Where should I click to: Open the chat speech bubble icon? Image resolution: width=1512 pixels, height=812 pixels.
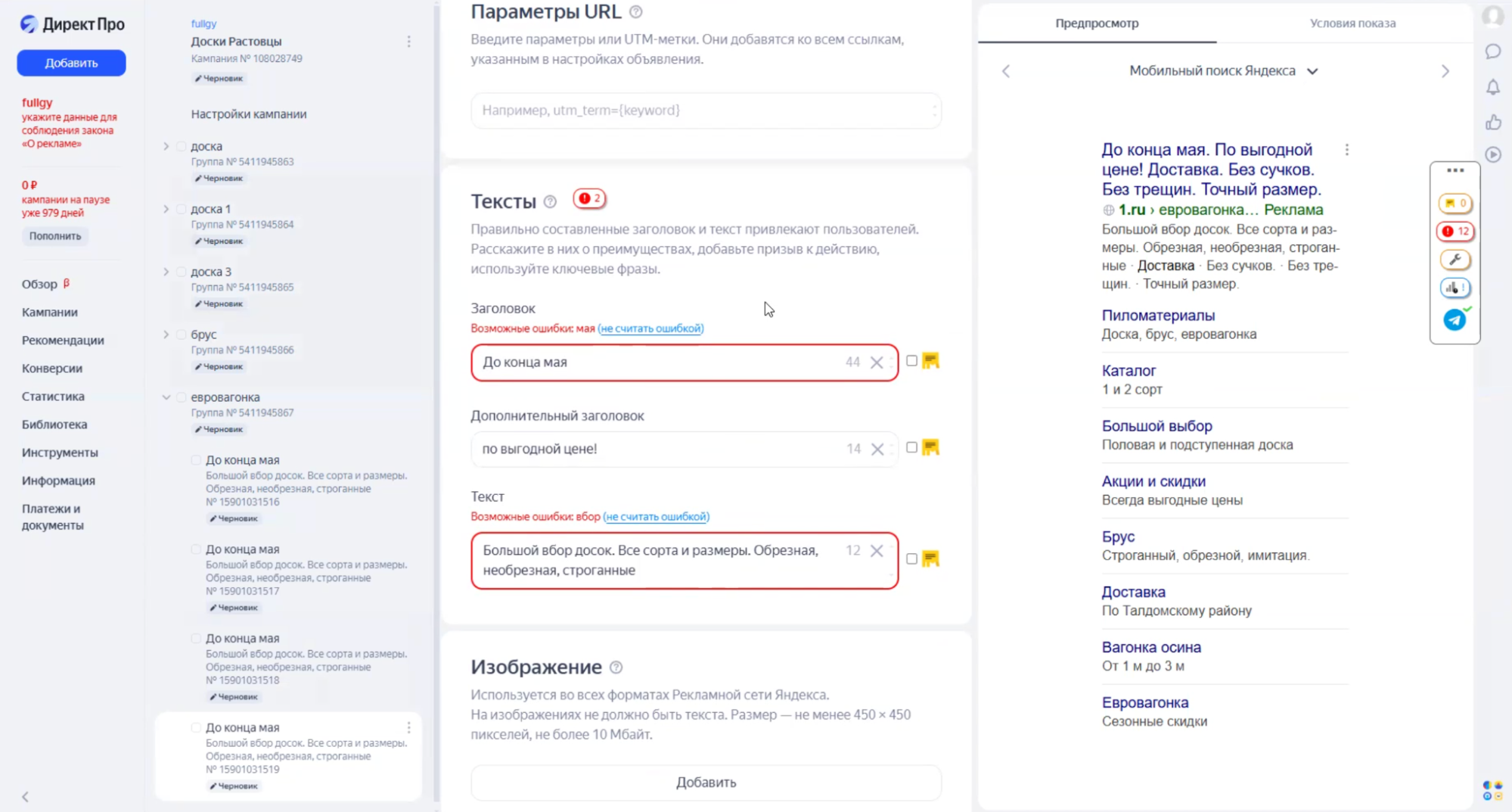click(1493, 51)
